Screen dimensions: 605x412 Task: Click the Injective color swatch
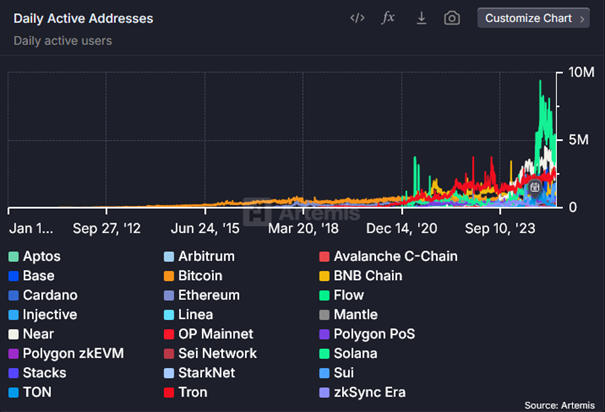point(14,315)
